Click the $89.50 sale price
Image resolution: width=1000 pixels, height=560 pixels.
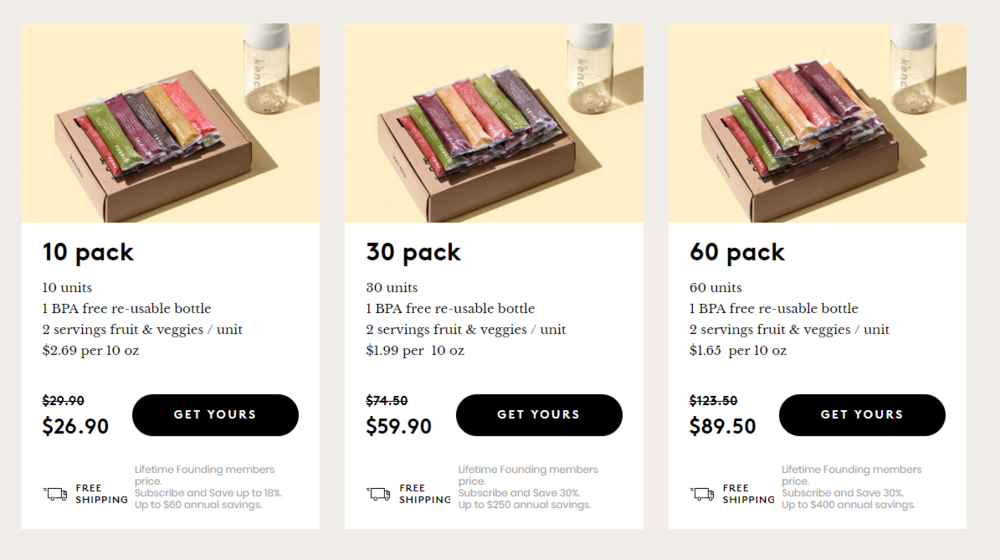tap(723, 427)
